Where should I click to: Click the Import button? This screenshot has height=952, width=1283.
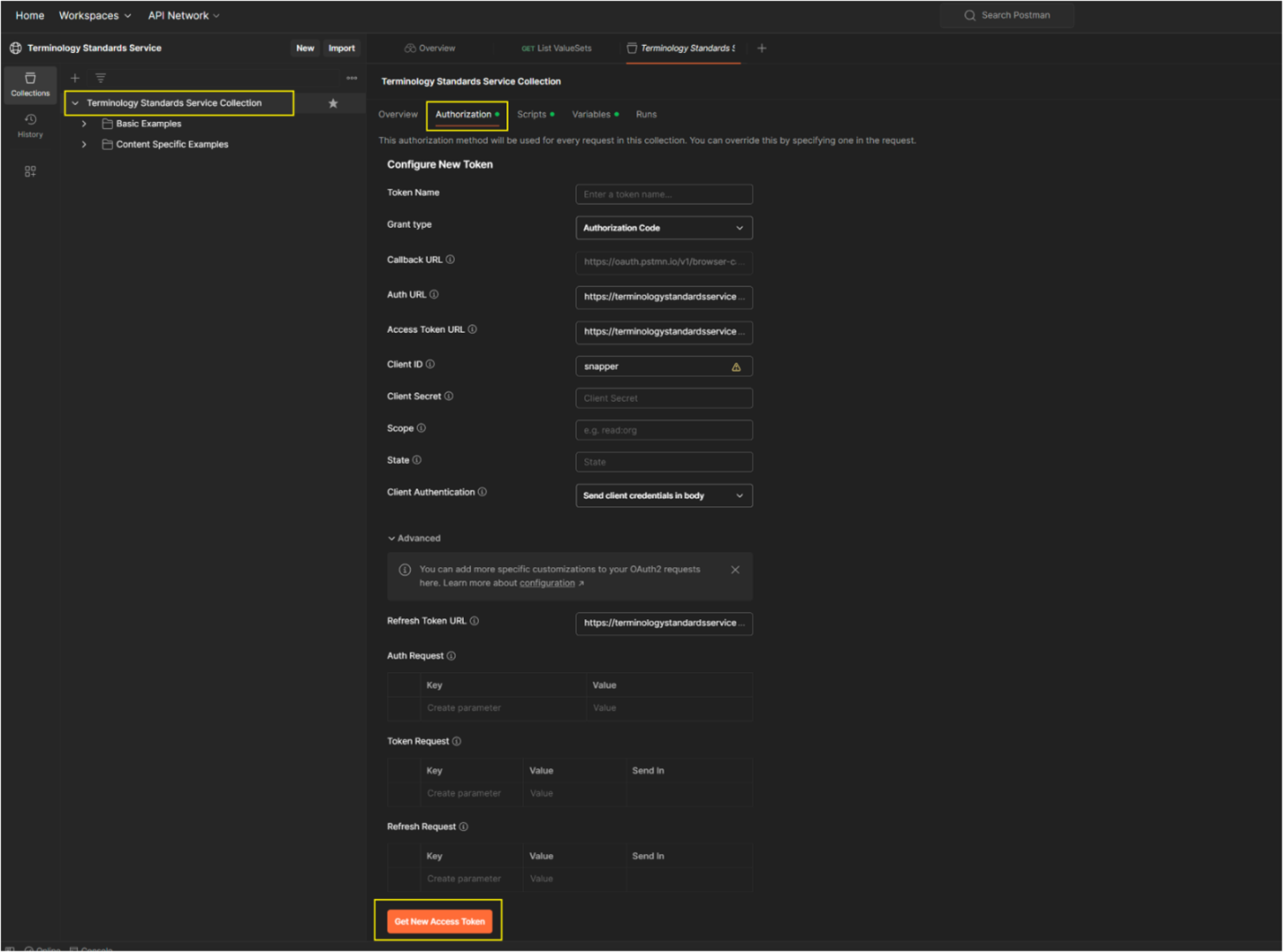tap(342, 48)
